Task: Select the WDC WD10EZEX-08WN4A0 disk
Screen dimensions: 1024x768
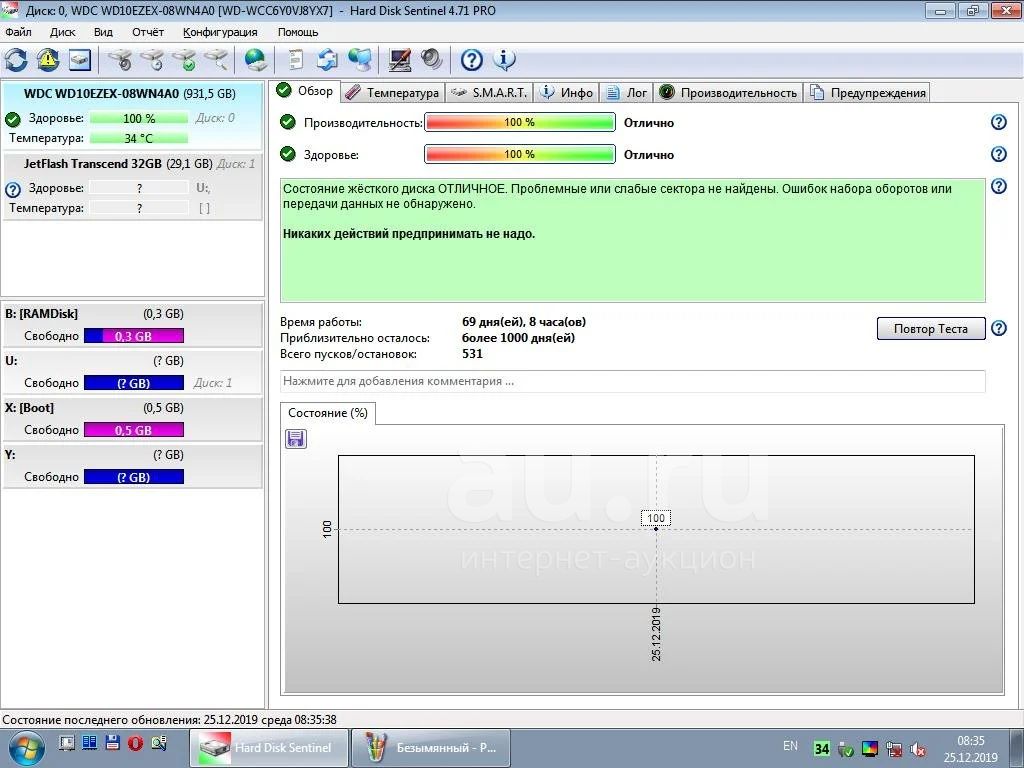Action: pos(133,116)
